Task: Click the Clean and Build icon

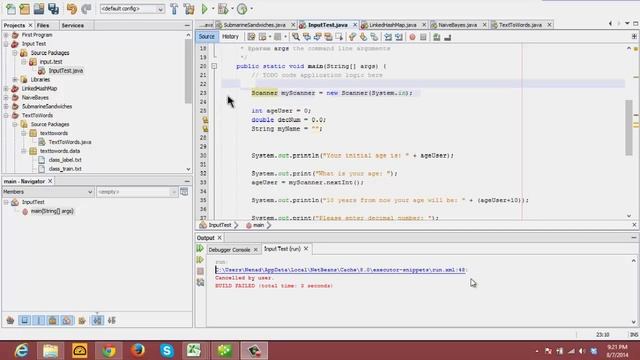Action: 189,9
